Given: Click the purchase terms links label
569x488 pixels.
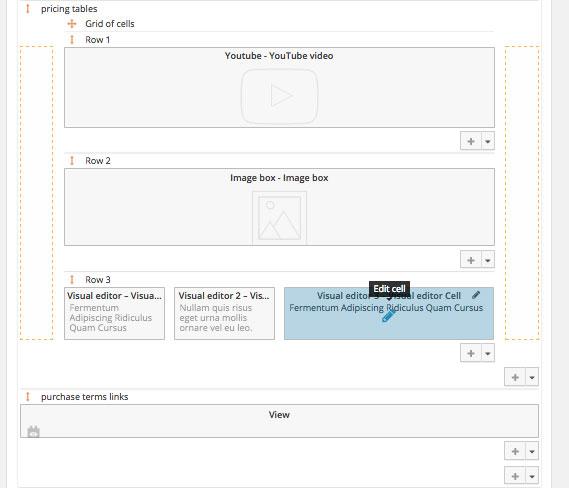Looking at the screenshot, I should (85, 397).
